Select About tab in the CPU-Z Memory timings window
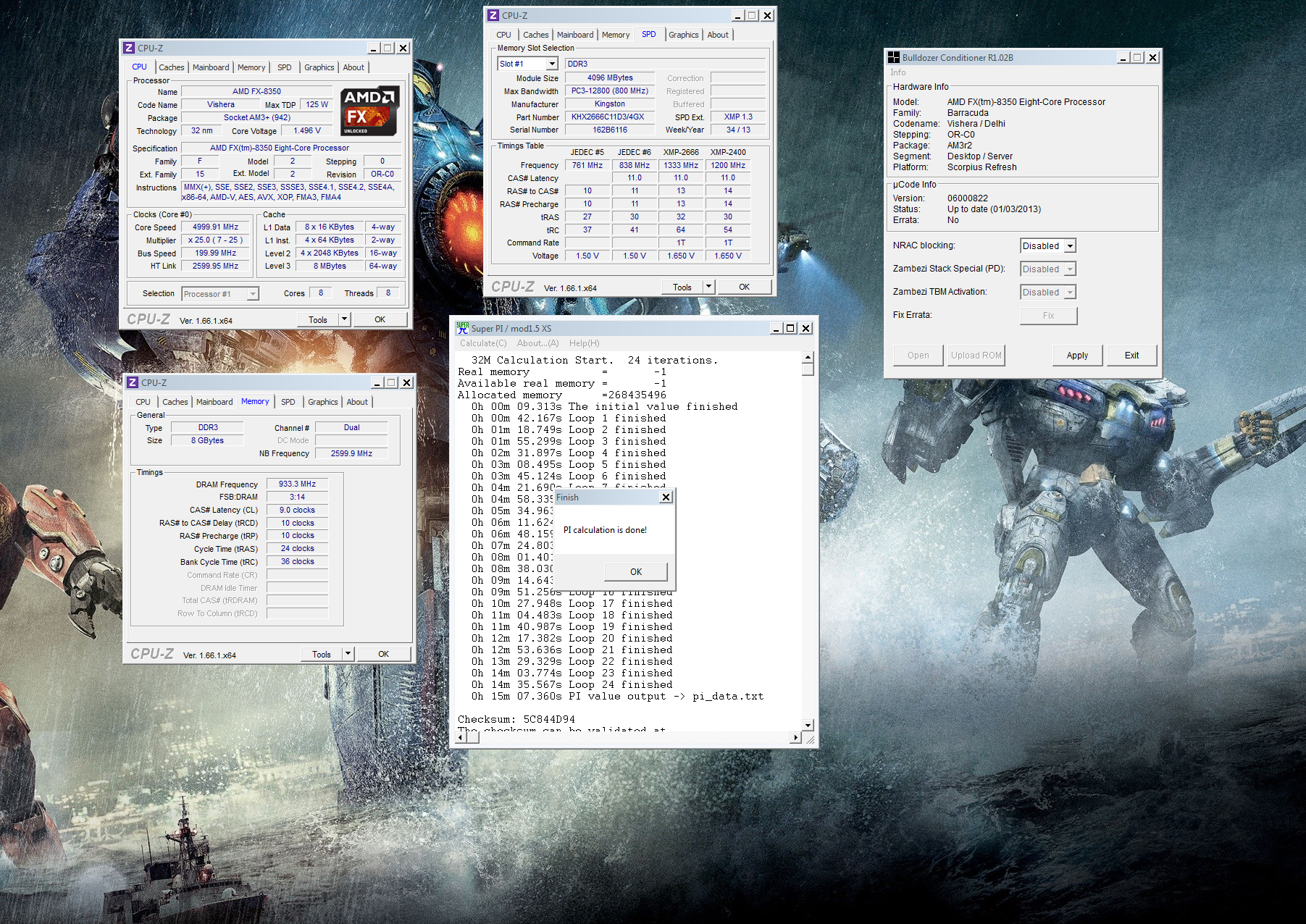 357,402
